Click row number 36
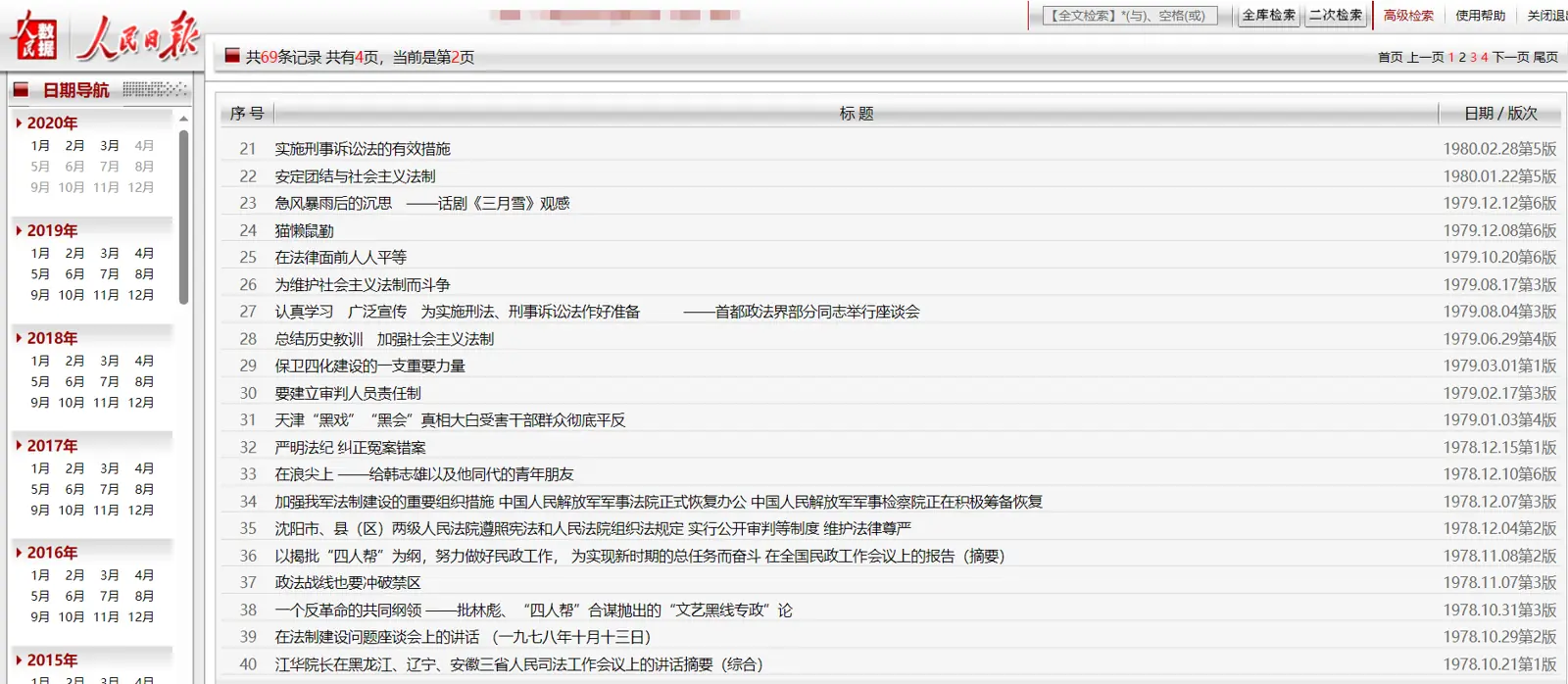This screenshot has height=684, width=1568. pos(248,556)
